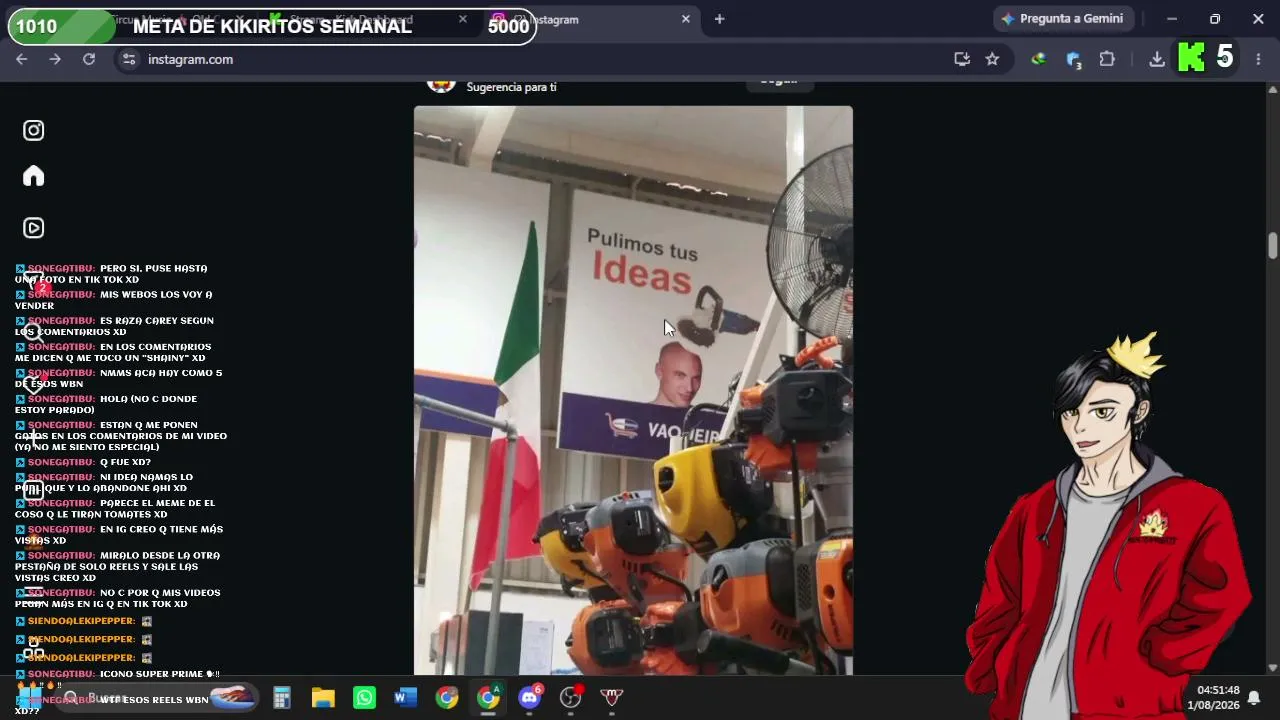Close the Instagram browser tab
This screenshot has width=1280, height=720.
pos(686,19)
